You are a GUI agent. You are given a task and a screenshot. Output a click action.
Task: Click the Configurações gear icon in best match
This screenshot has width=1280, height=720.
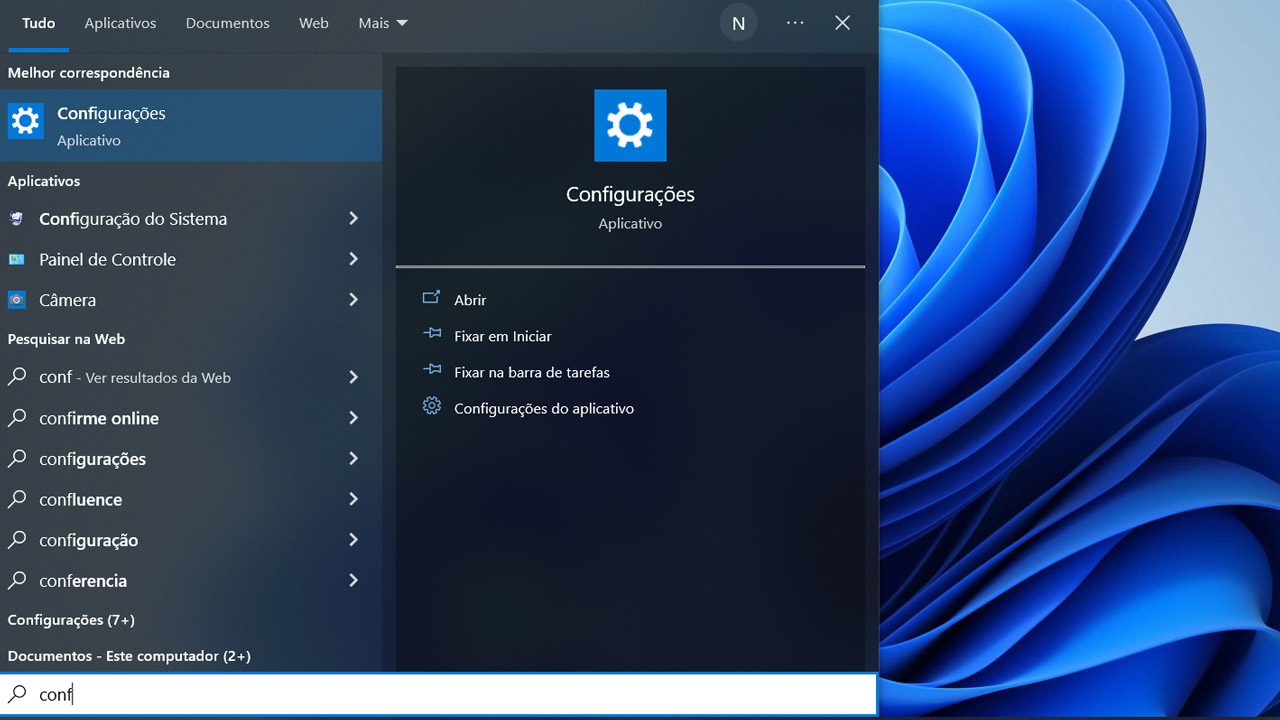point(25,121)
